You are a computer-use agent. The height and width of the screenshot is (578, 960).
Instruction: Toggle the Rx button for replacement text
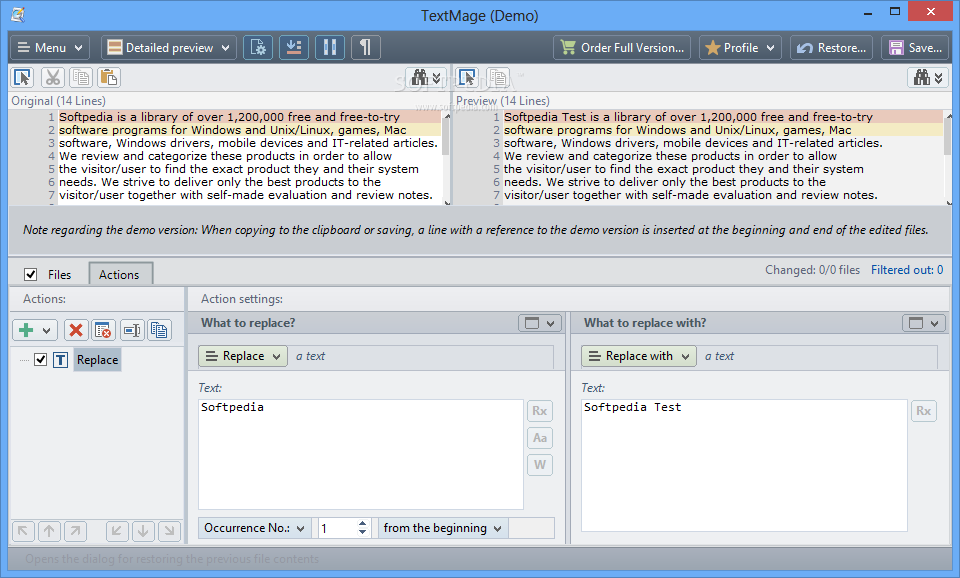coord(923,411)
